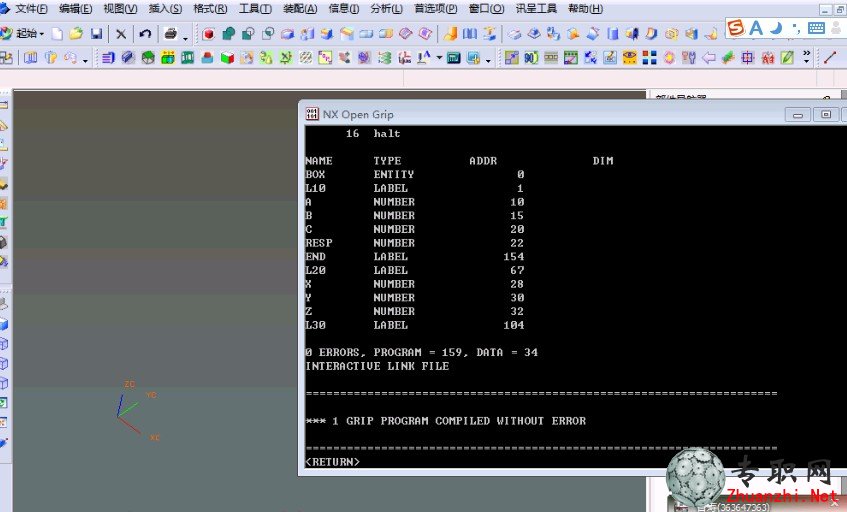Click the blue cylinder icon
The width and height of the screenshot is (847, 512).
pyautogui.click(x=612, y=34)
